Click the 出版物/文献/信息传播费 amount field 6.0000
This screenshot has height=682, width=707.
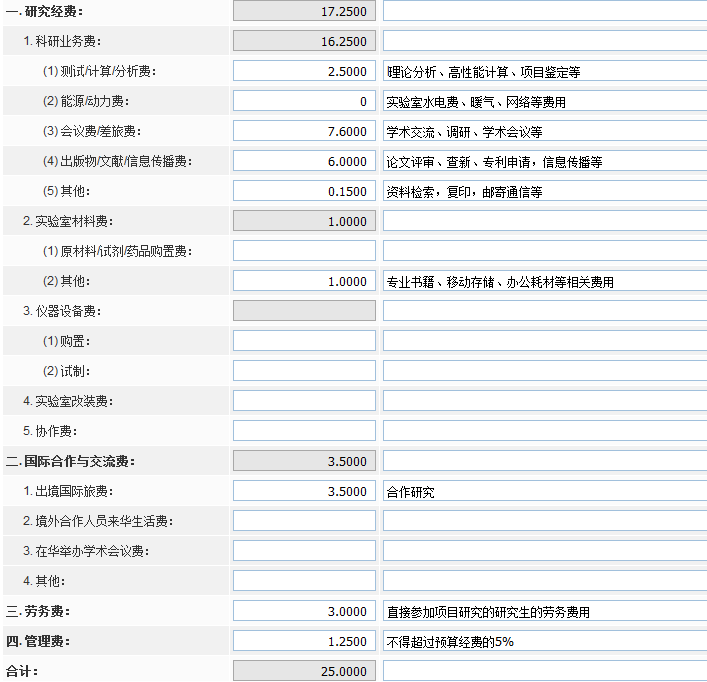(x=304, y=161)
